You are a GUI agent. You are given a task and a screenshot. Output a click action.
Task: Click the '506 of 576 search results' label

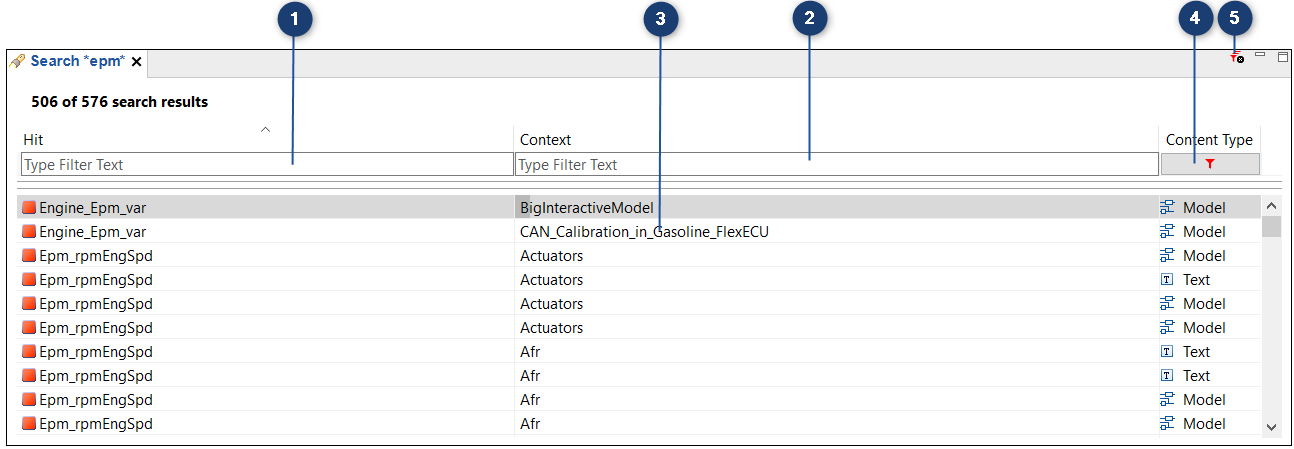click(120, 102)
